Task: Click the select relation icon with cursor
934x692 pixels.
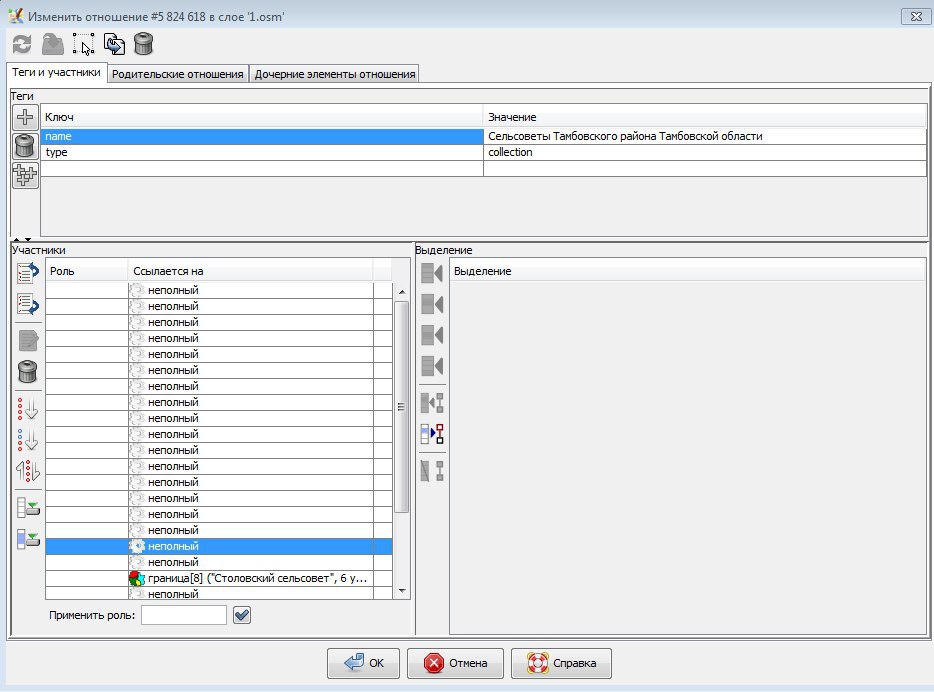Action: (83, 44)
